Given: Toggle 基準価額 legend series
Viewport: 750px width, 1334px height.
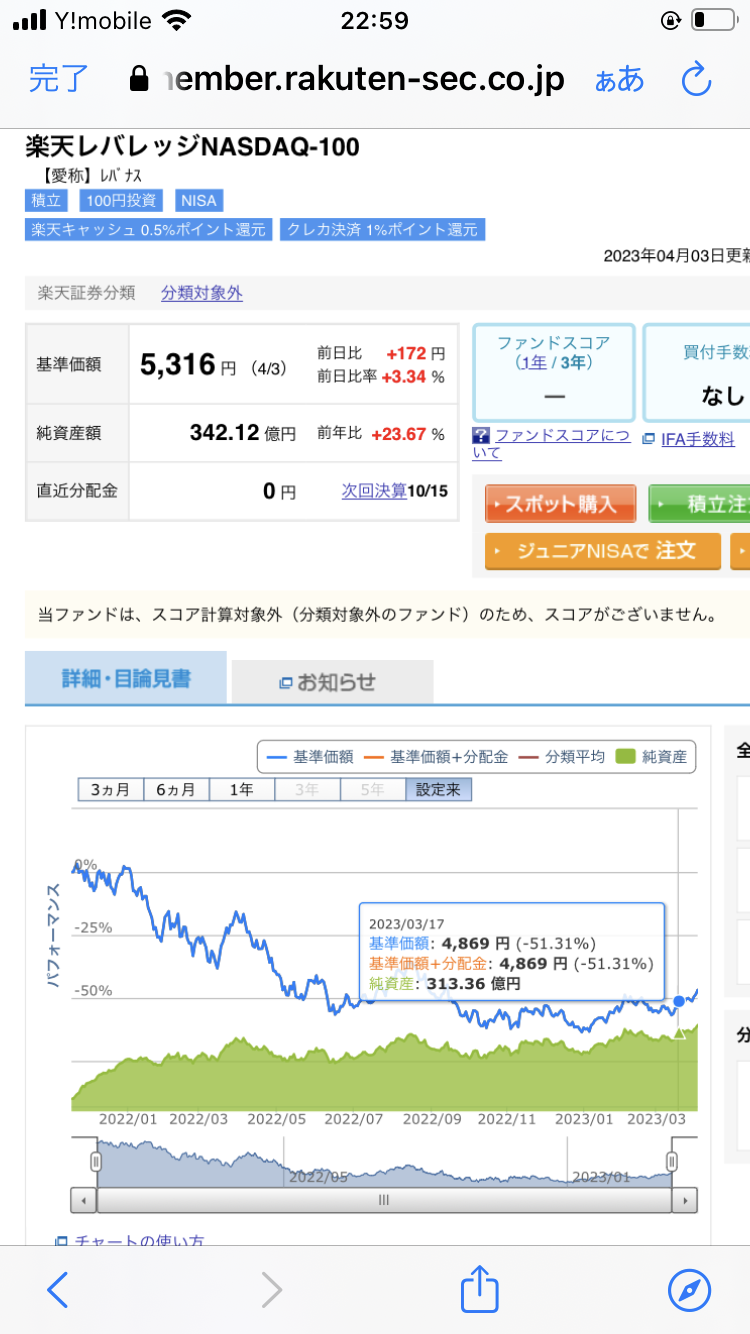Looking at the screenshot, I should click(309, 757).
